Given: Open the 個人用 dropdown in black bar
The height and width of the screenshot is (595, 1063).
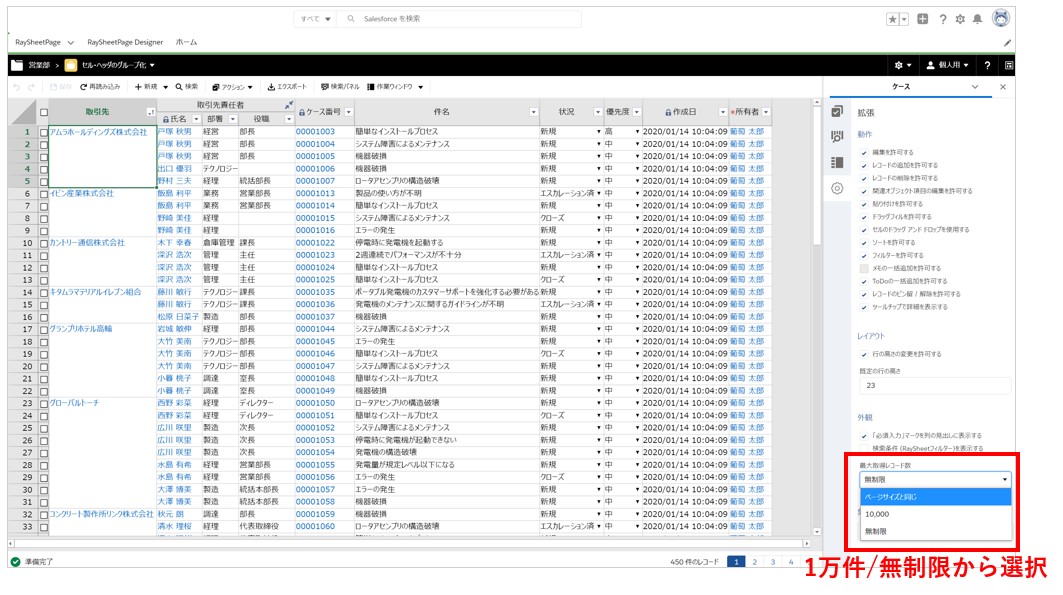Looking at the screenshot, I should point(947,65).
